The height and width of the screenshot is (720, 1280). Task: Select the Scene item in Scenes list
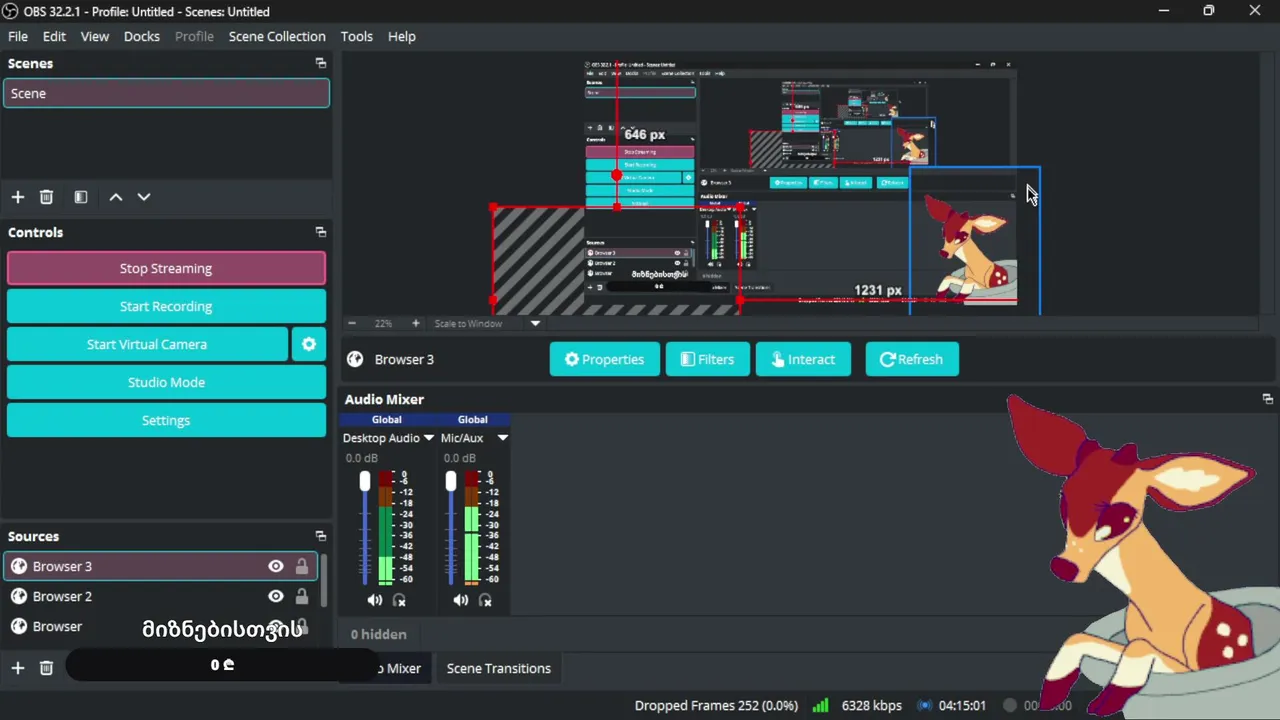click(166, 93)
